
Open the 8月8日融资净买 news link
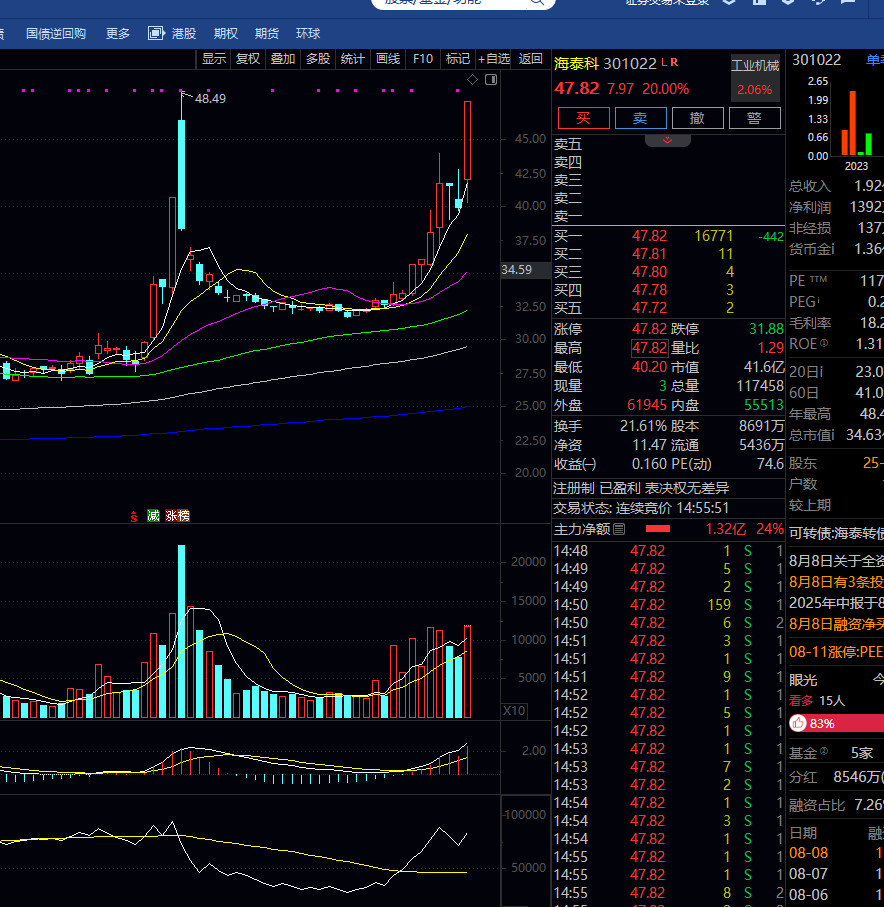pos(837,624)
